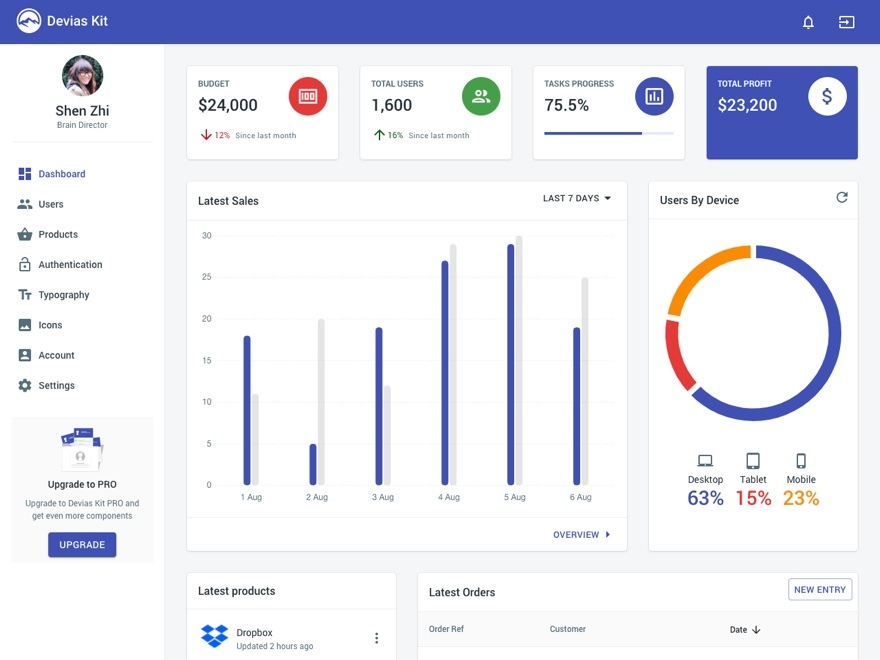
Task: Click the sign out icon in header
Action: point(846,22)
